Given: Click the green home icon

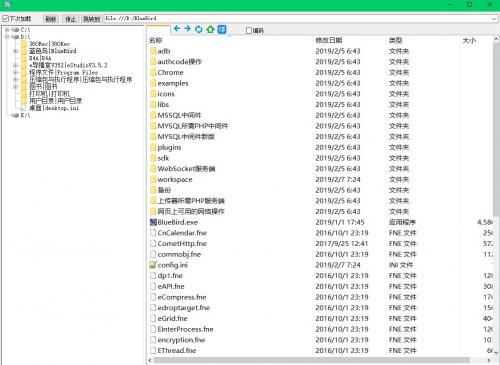Looking at the screenshot, I should [x=210, y=29].
